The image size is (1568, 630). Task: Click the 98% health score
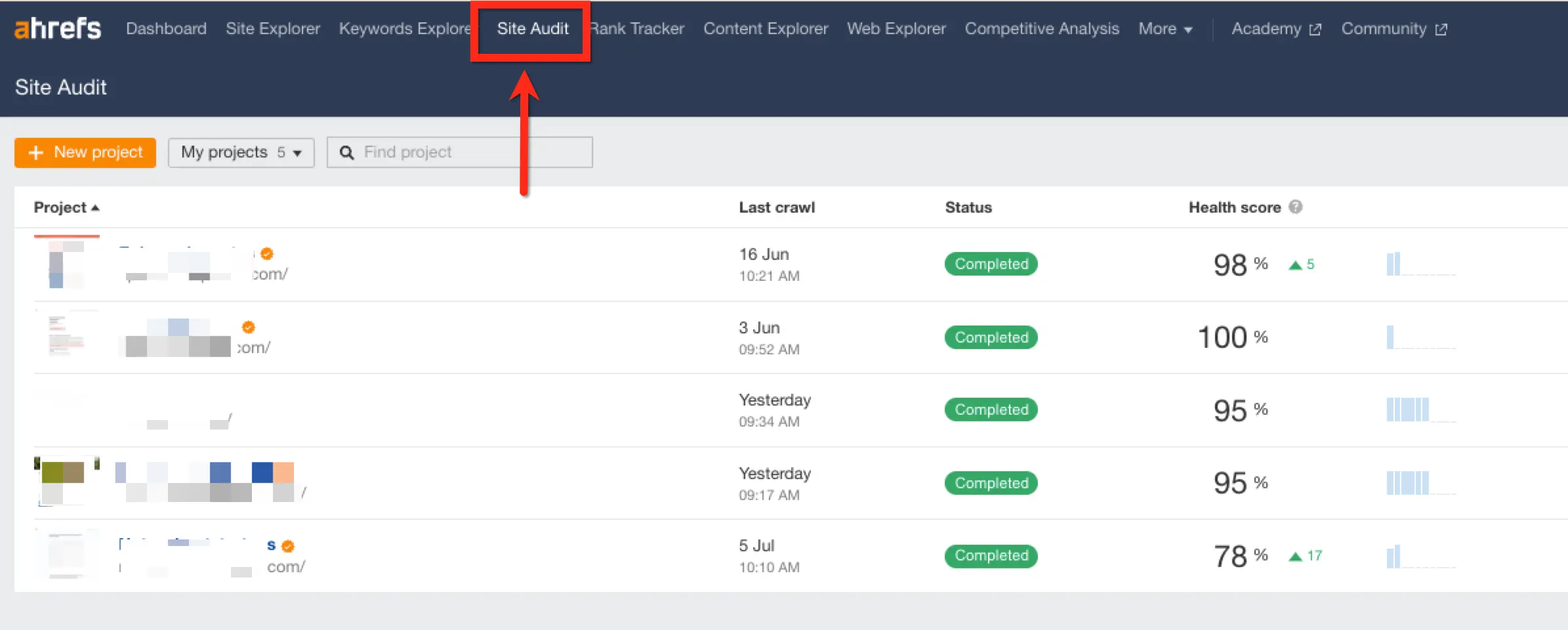[x=1240, y=264]
